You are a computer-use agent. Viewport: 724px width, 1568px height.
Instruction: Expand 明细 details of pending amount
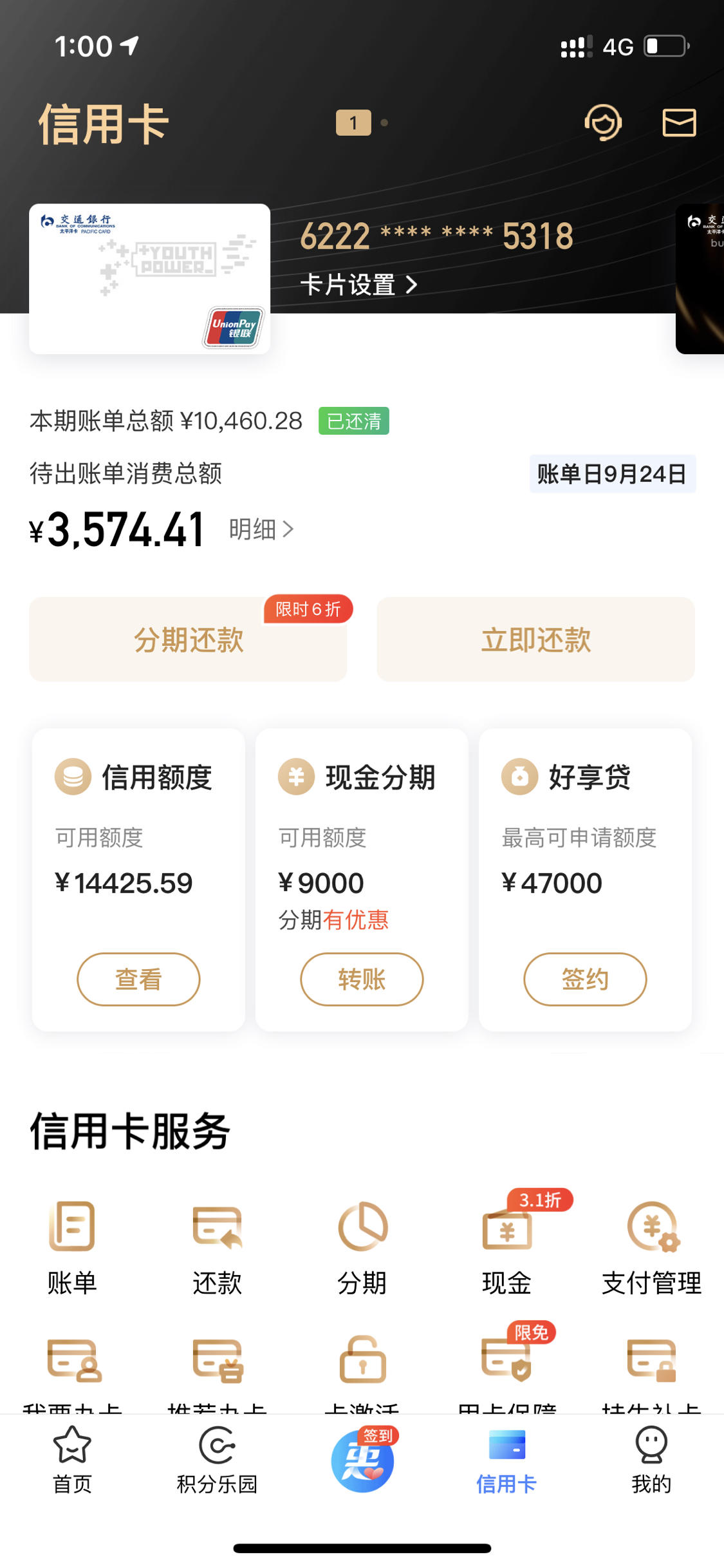(x=261, y=529)
